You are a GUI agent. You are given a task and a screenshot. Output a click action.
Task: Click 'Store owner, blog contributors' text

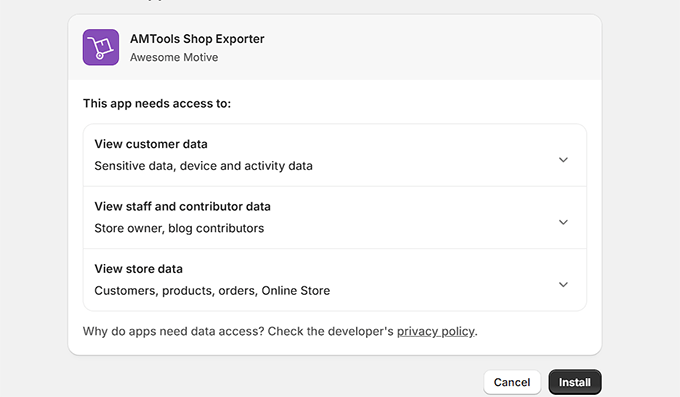click(179, 228)
